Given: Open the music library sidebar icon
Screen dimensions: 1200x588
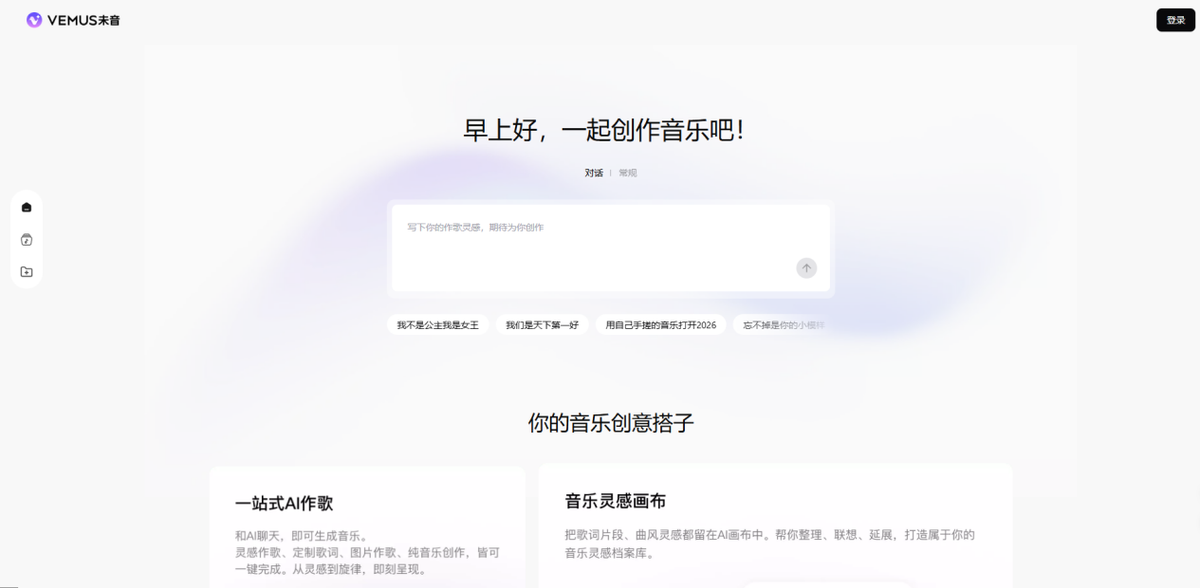Looking at the screenshot, I should [x=26, y=240].
